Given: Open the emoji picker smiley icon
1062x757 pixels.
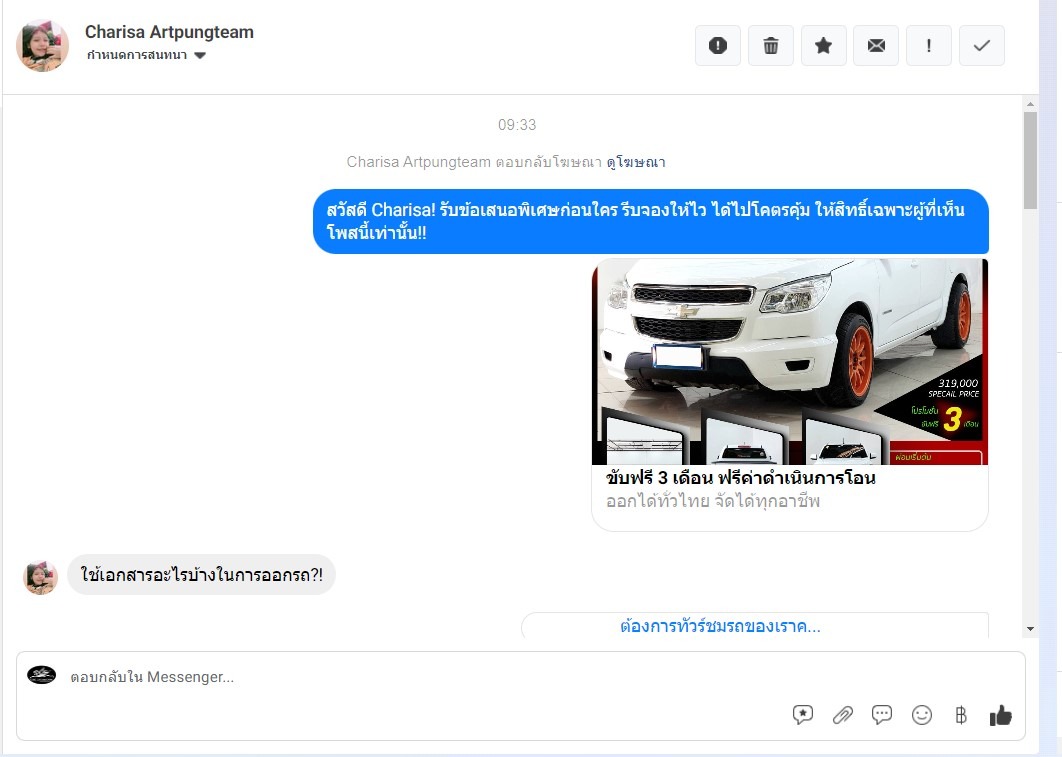Looking at the screenshot, I should point(922,714).
